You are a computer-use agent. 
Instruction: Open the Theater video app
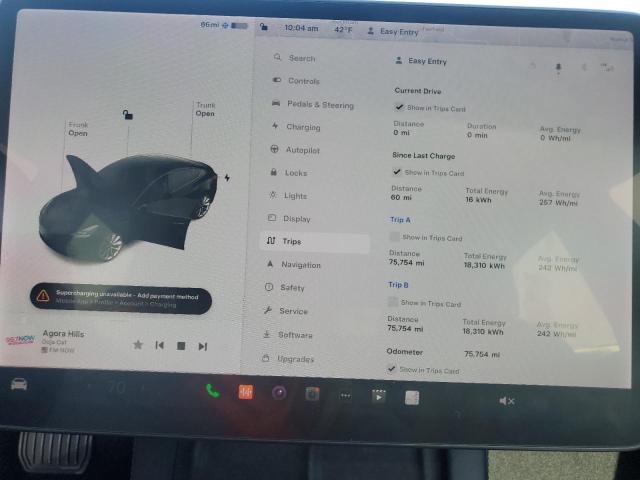coord(379,396)
